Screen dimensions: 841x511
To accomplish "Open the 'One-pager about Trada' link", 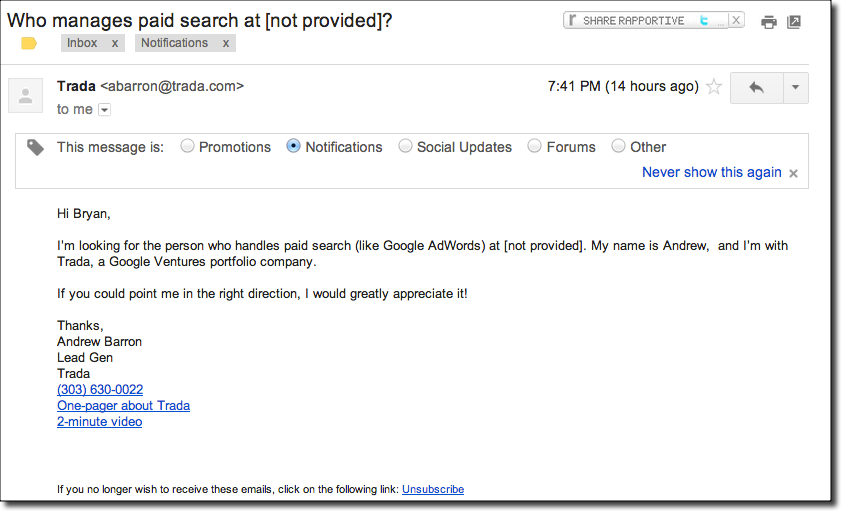I will (x=123, y=406).
